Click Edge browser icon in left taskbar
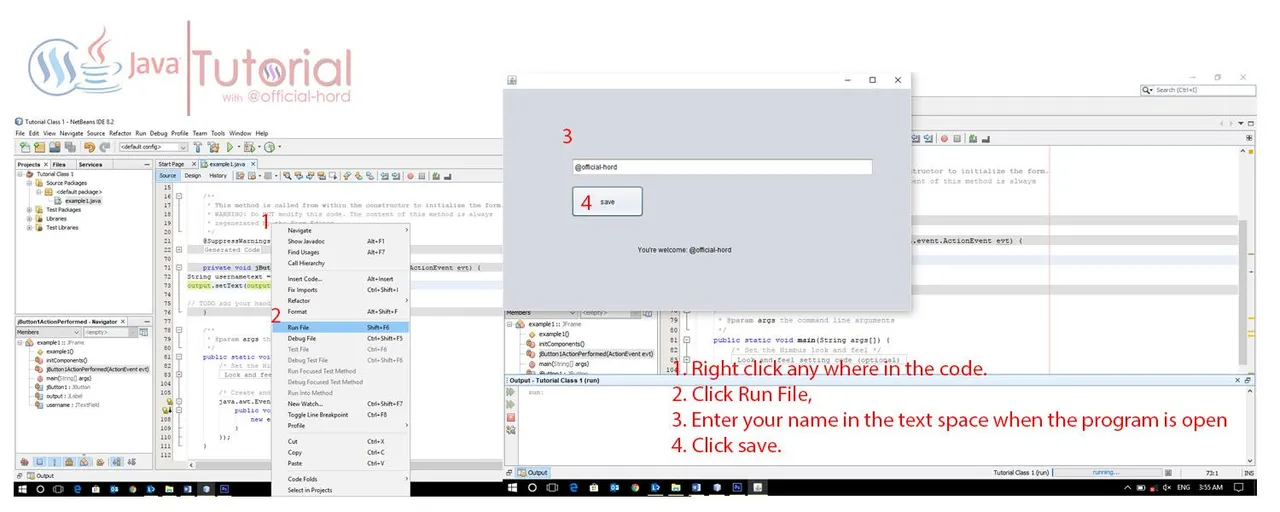 coord(77,489)
